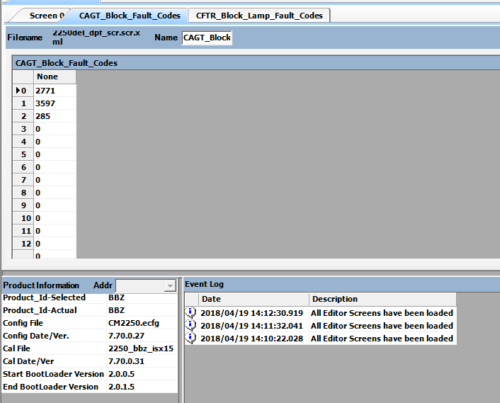500x403 pixels.
Task: Select cell with fault code 3597
Action: 55,103
